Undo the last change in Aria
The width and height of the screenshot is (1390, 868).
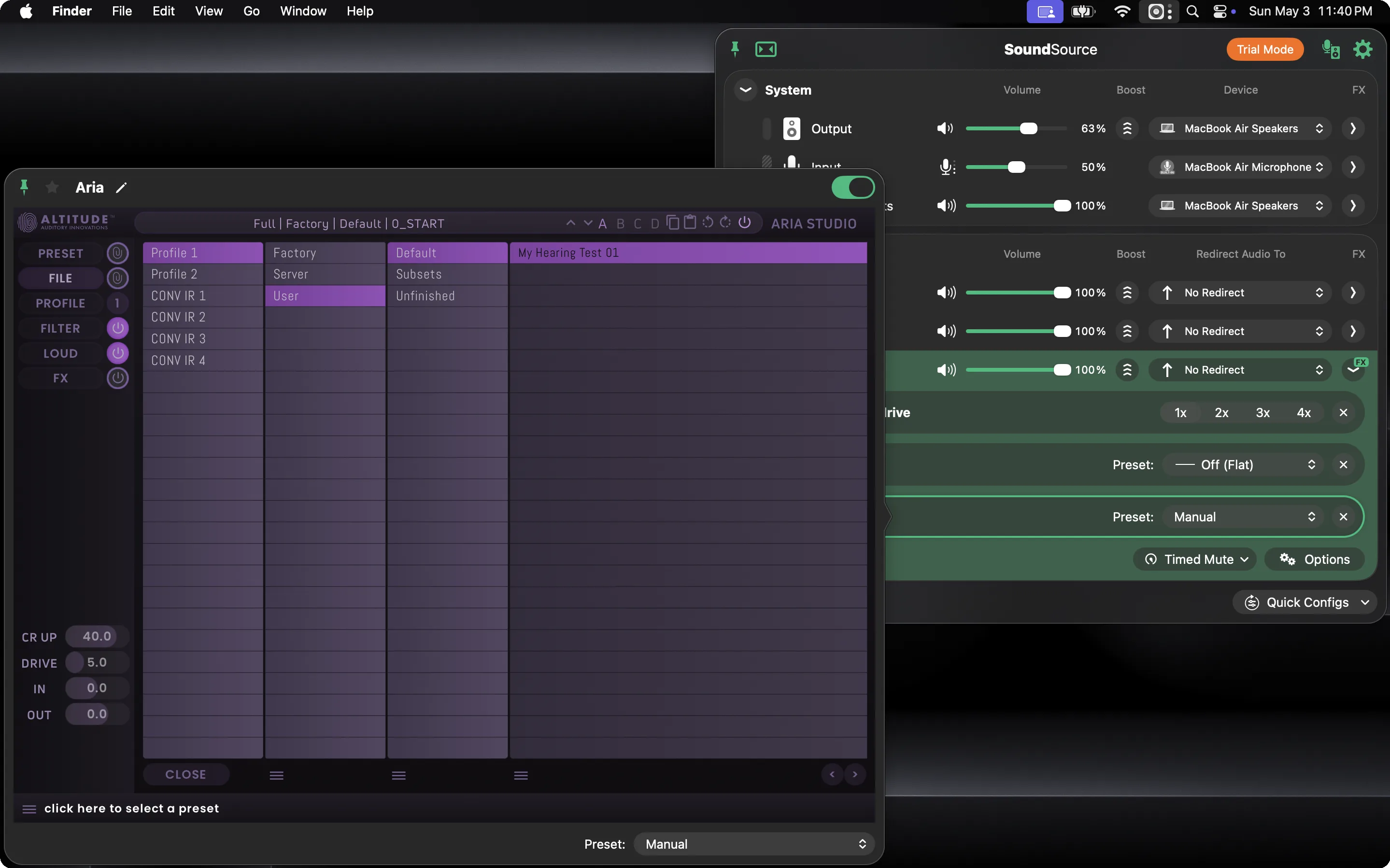click(708, 222)
